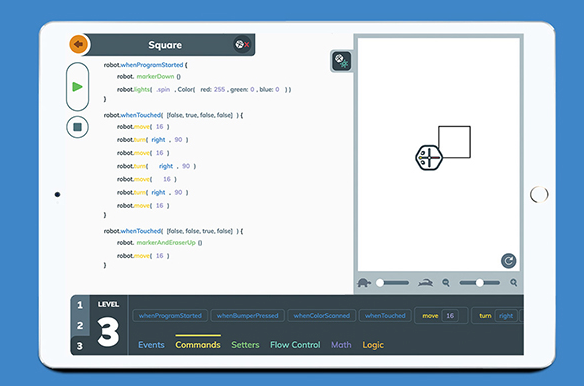Pick the whenTouched block in the palette

click(x=385, y=316)
